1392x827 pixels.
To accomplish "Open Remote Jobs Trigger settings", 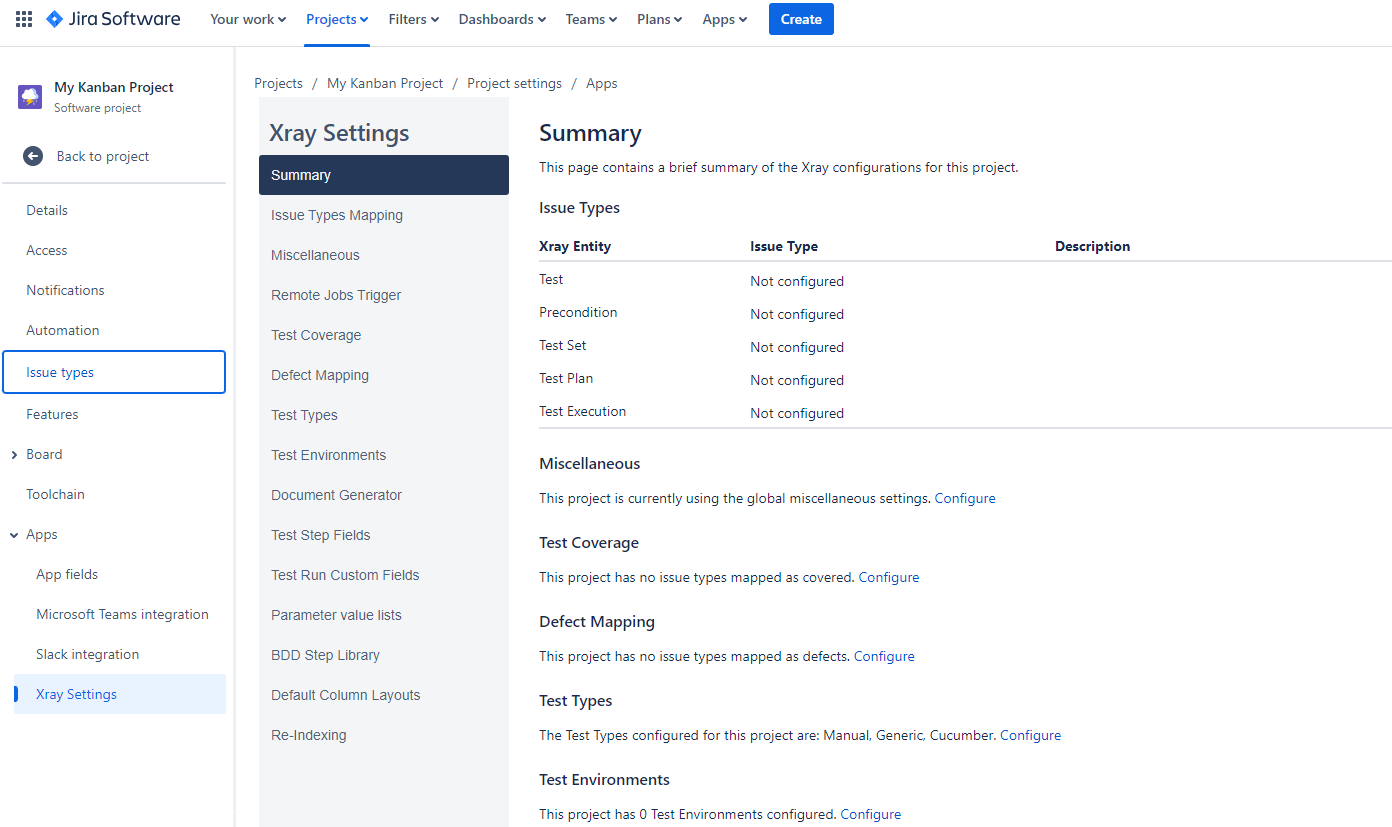I will (384, 295).
